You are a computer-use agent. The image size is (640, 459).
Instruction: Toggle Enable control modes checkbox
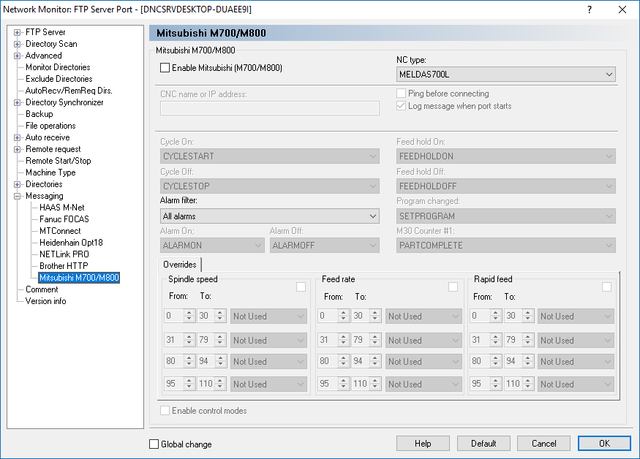pos(165,411)
